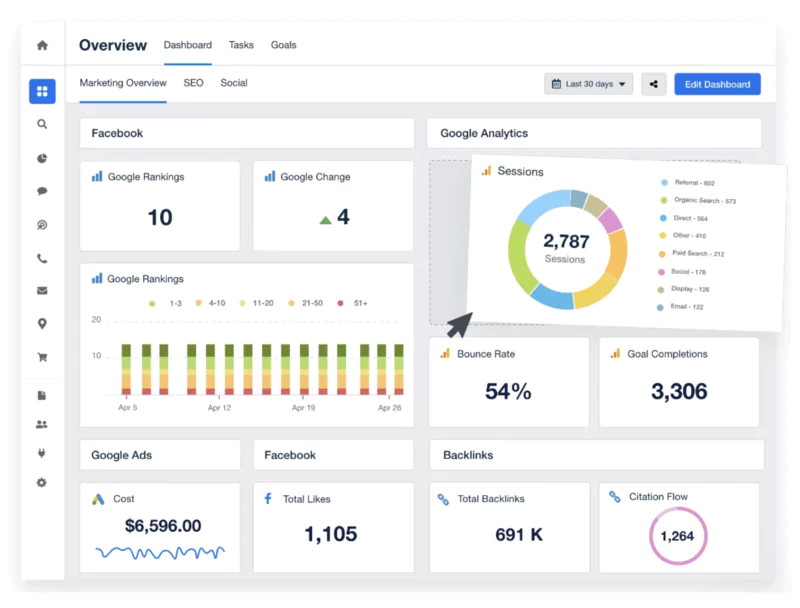Open the shopping cart icon in the sidebar
The image size is (800, 608).
42,357
